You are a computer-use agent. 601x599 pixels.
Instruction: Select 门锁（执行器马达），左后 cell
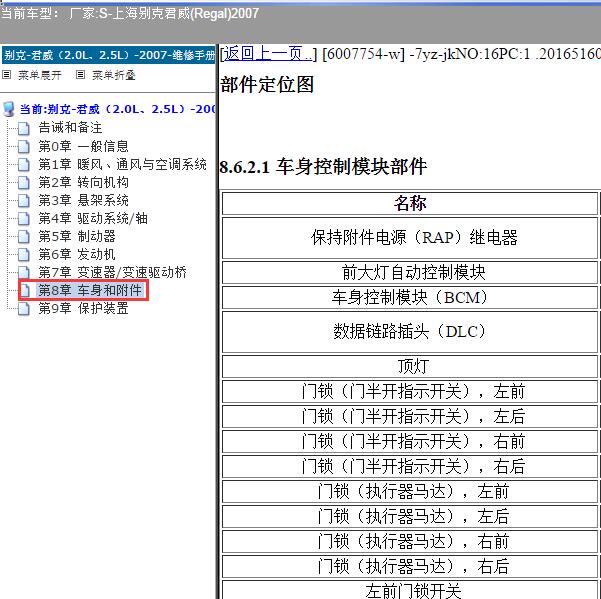pos(410,516)
